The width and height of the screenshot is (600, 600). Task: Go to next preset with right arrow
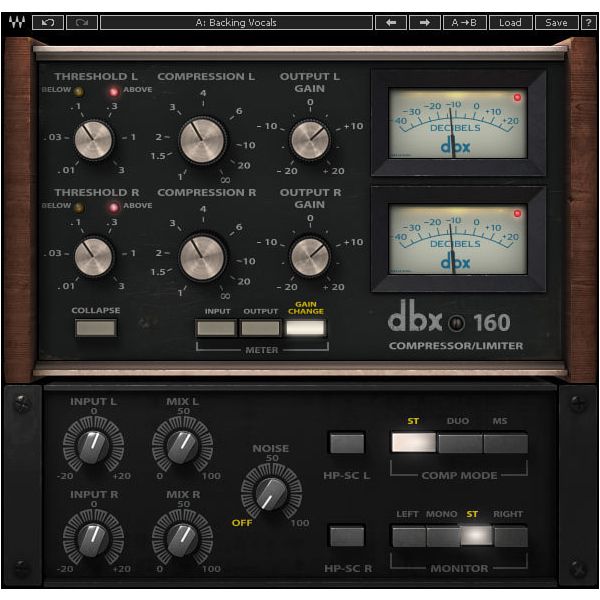(x=424, y=22)
